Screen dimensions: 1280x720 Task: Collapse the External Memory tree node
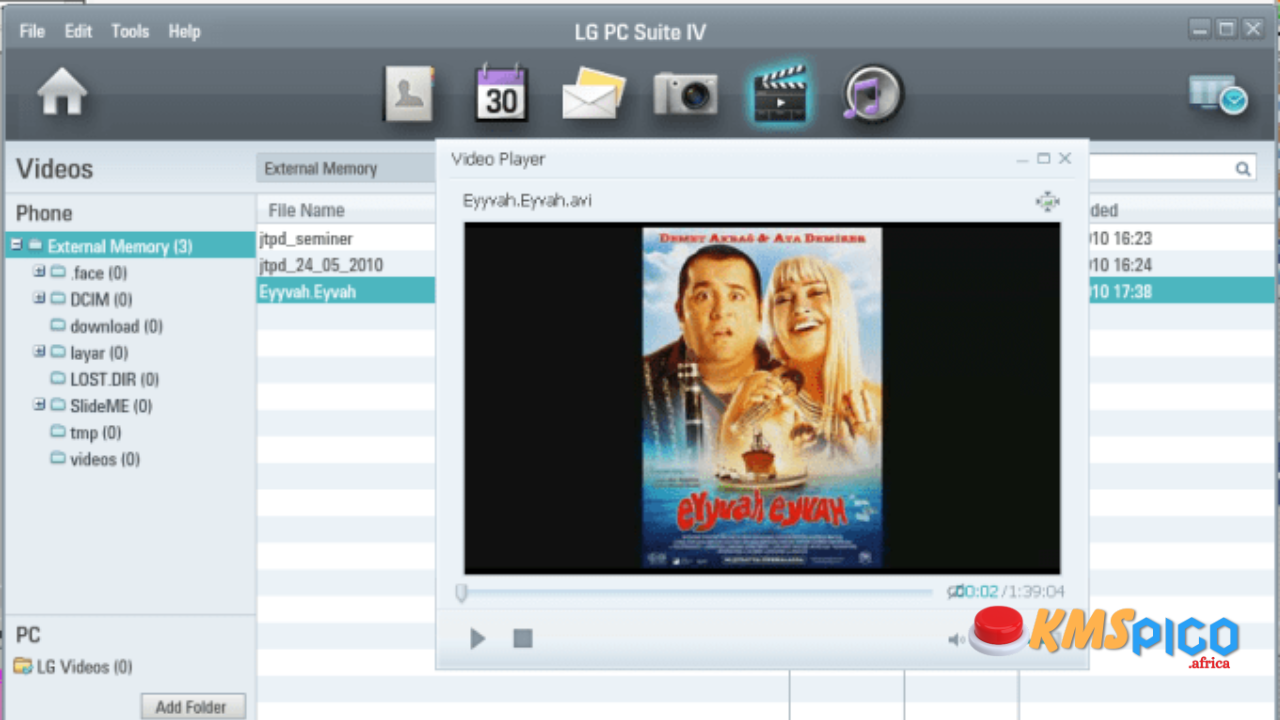coord(17,245)
